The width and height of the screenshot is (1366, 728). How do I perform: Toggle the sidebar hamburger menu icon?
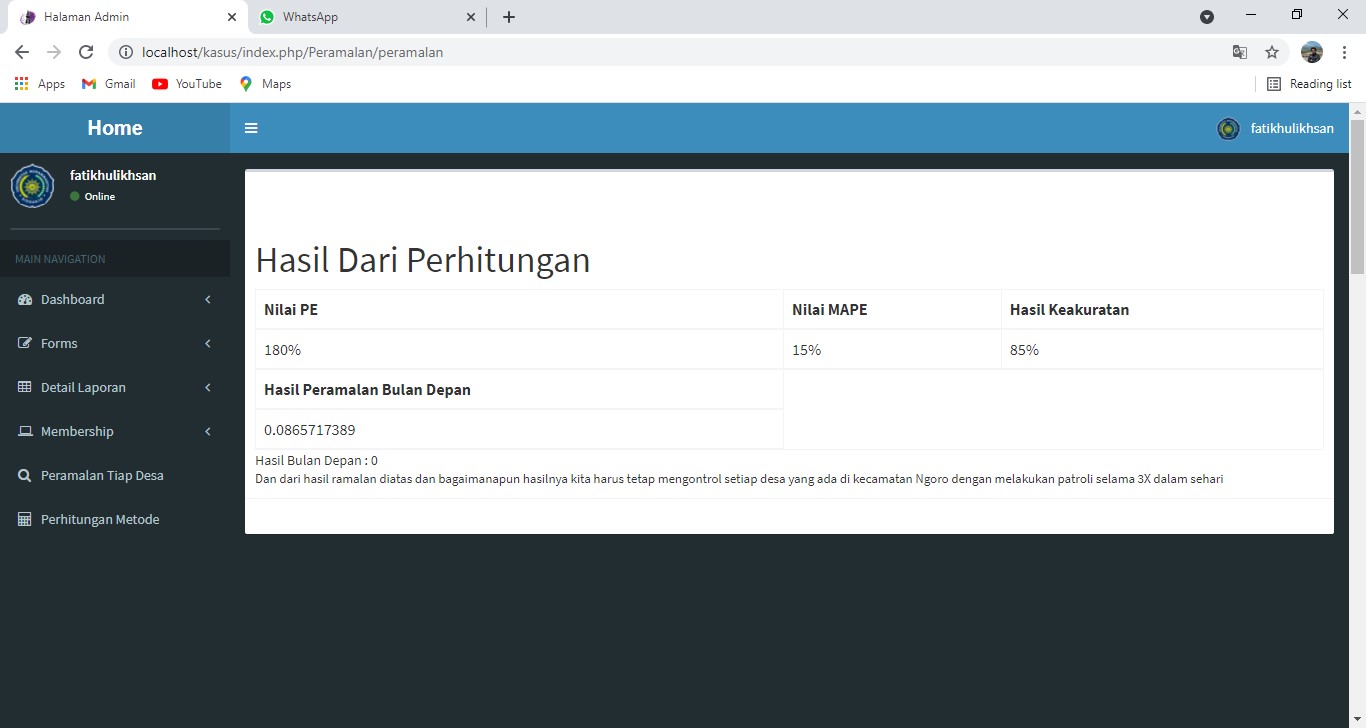click(x=251, y=128)
